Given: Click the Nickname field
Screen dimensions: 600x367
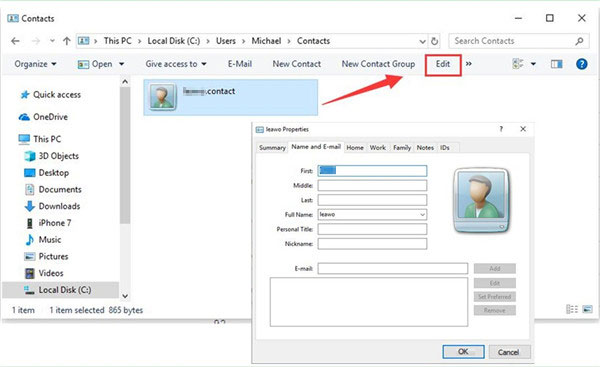Looking at the screenshot, I should coord(372,244).
